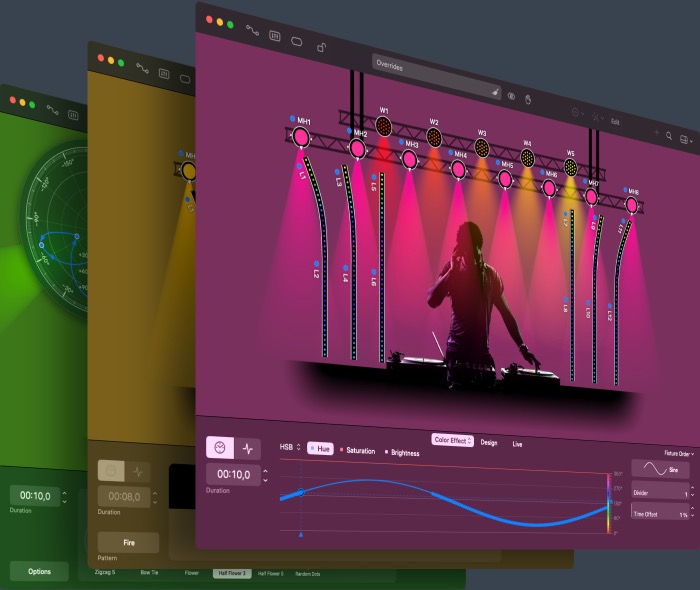Select the Bow Tie pattern
700x590 pixels.
pyautogui.click(x=149, y=572)
